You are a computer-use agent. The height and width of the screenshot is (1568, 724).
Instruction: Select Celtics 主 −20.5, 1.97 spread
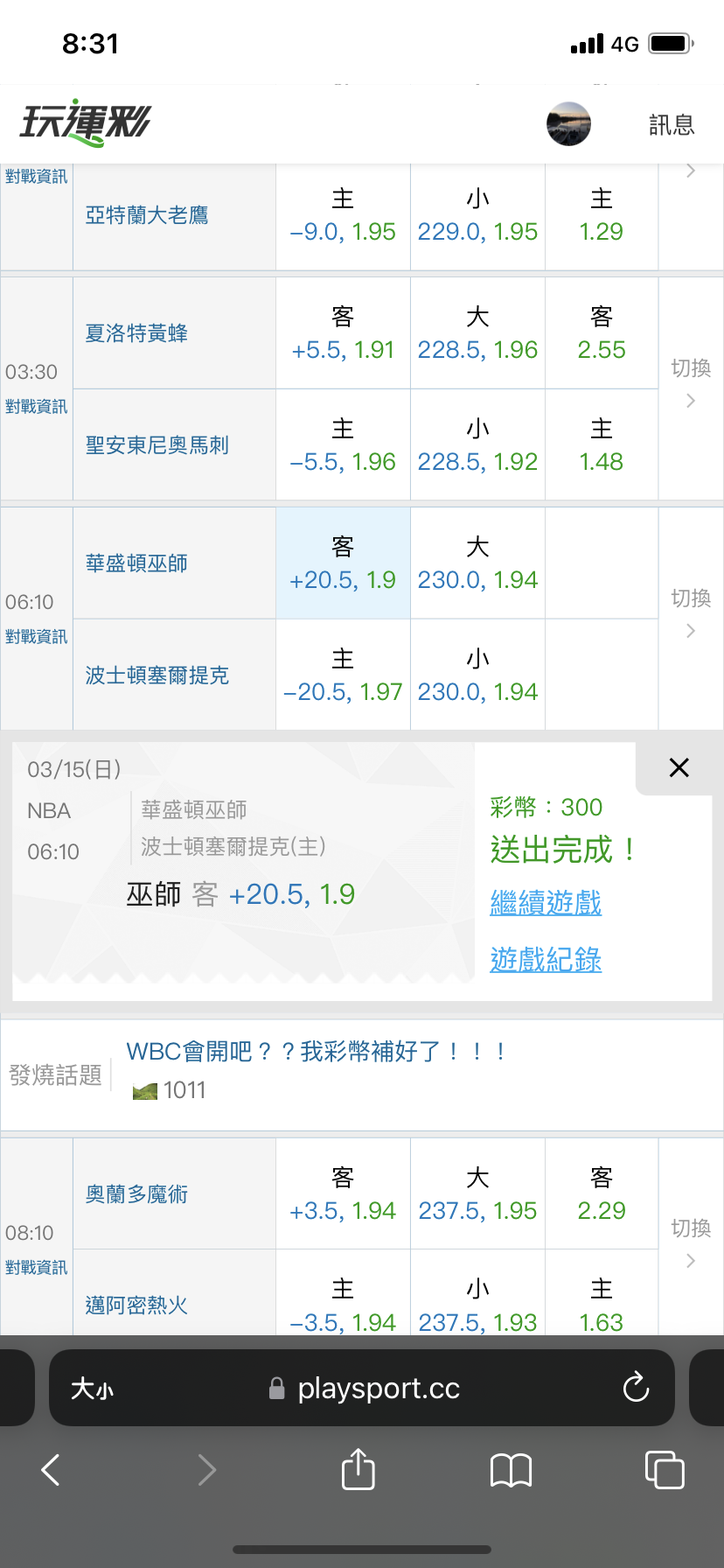coord(343,675)
